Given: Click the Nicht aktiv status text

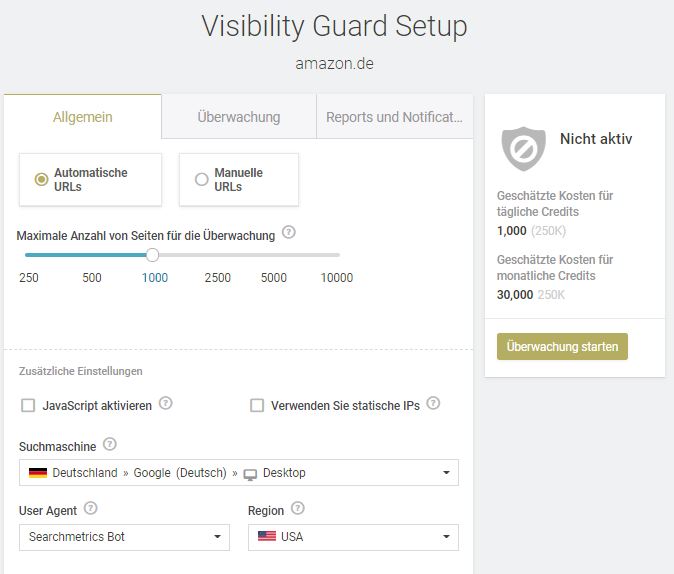Looking at the screenshot, I should click(596, 139).
